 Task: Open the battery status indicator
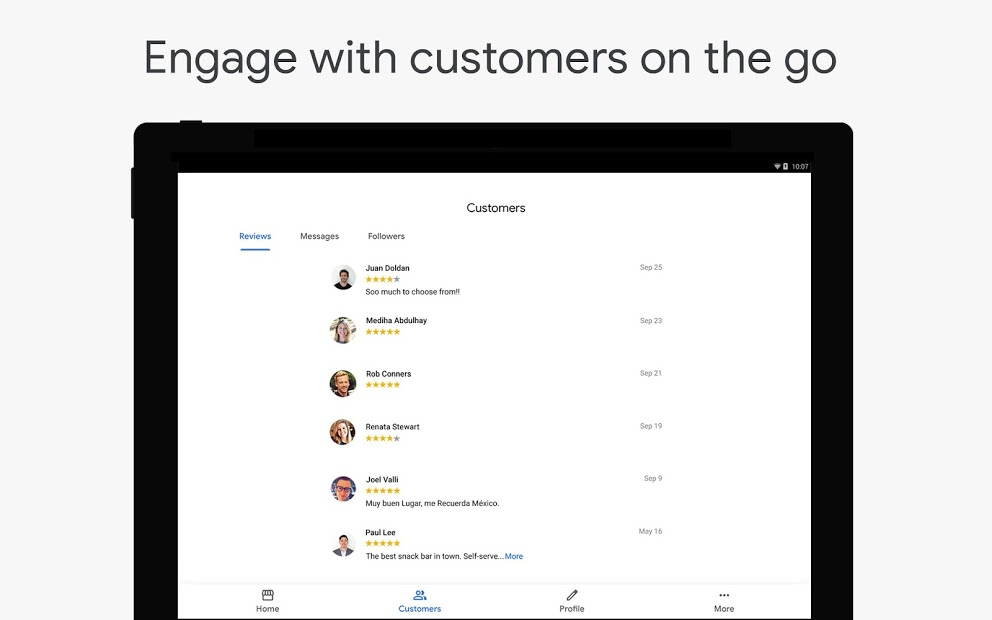point(785,166)
